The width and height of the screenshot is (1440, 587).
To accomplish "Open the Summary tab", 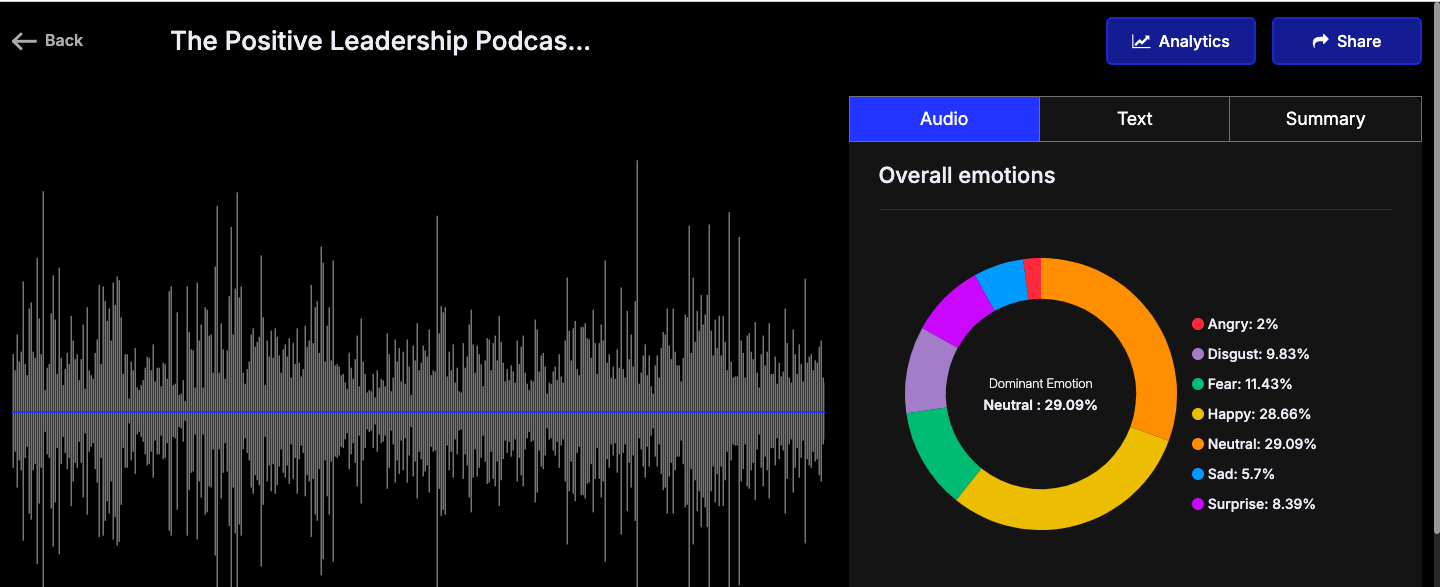I will pos(1325,119).
